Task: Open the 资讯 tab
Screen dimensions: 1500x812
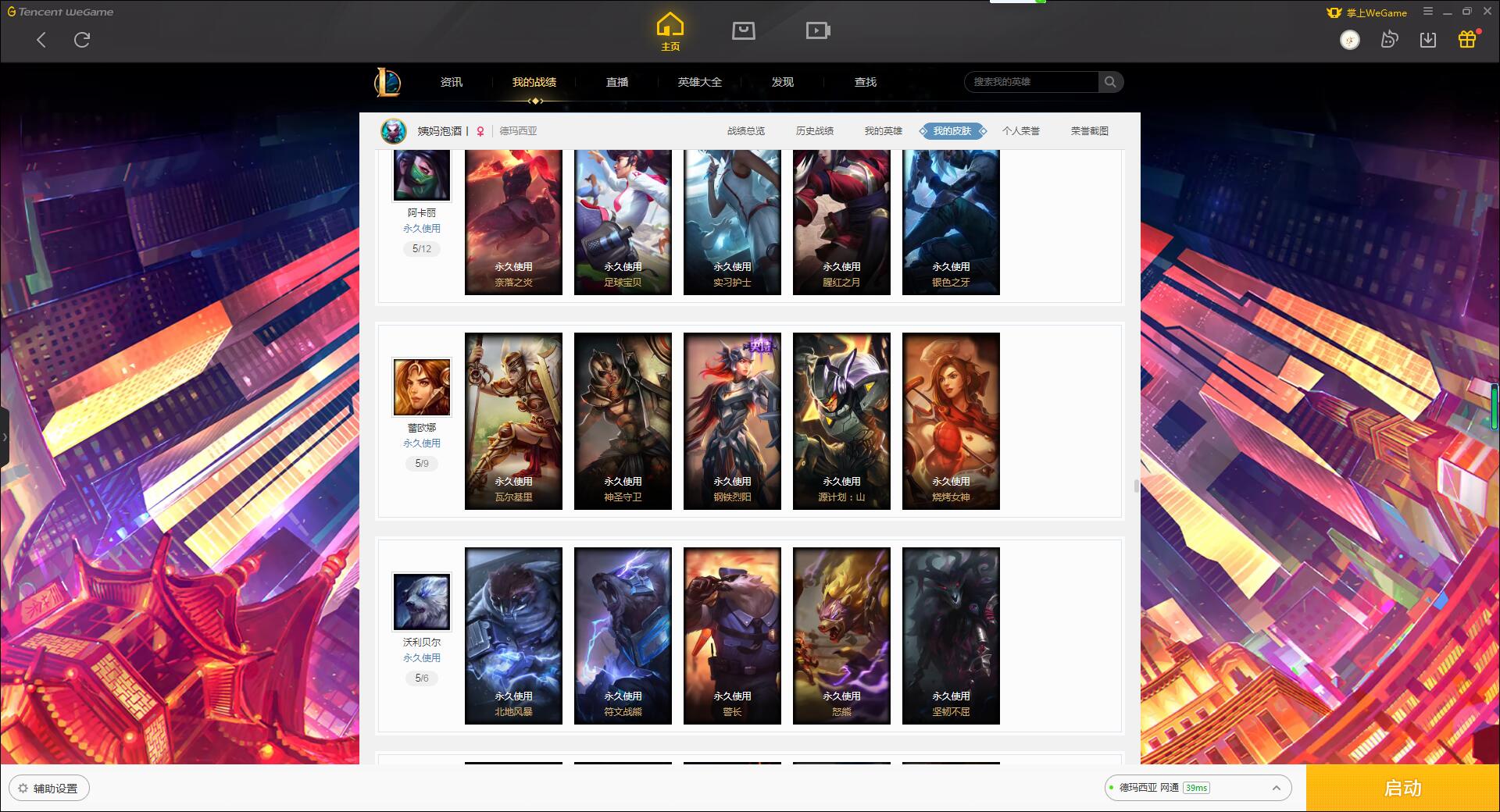Action: 452,82
